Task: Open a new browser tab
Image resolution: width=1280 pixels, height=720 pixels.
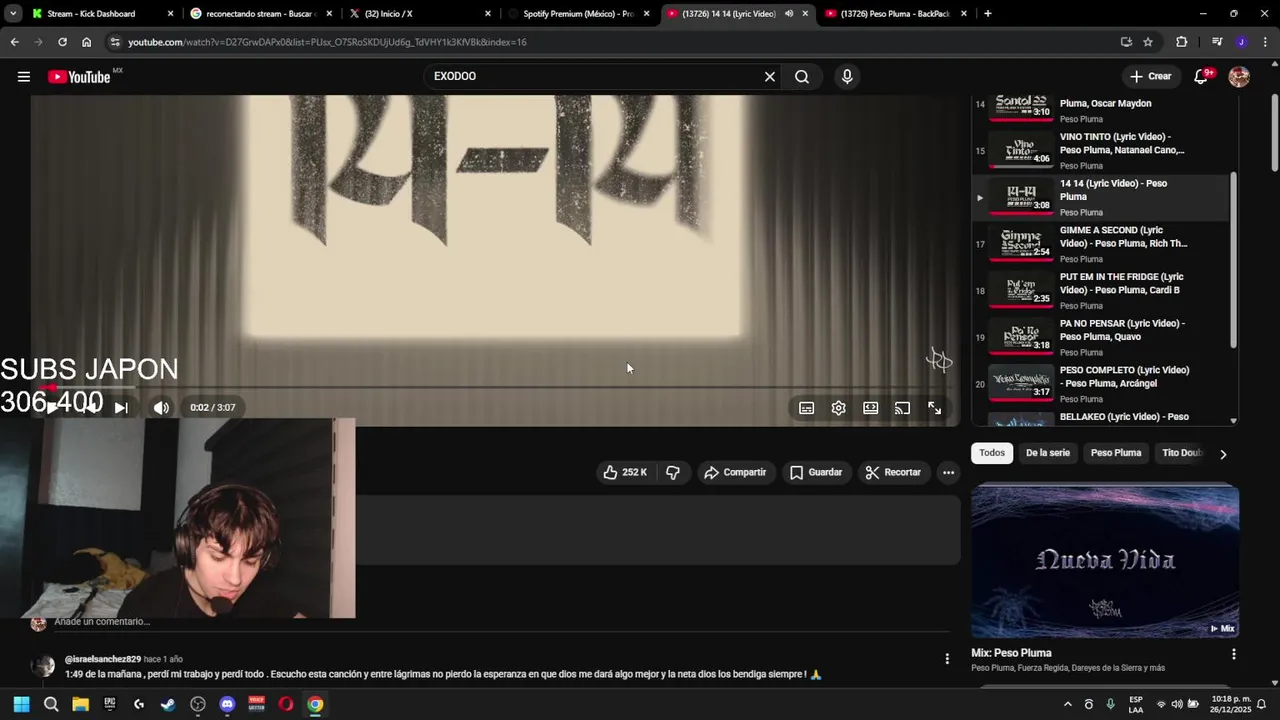Action: 988,14
